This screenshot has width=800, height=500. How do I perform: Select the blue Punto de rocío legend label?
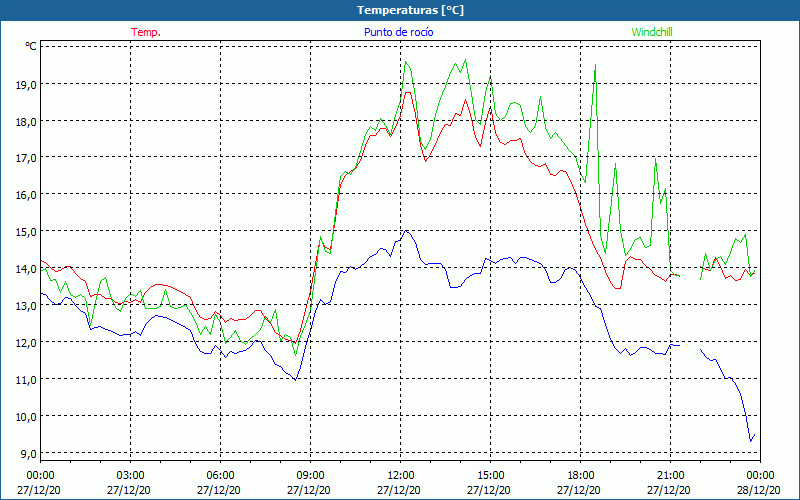tap(398, 32)
